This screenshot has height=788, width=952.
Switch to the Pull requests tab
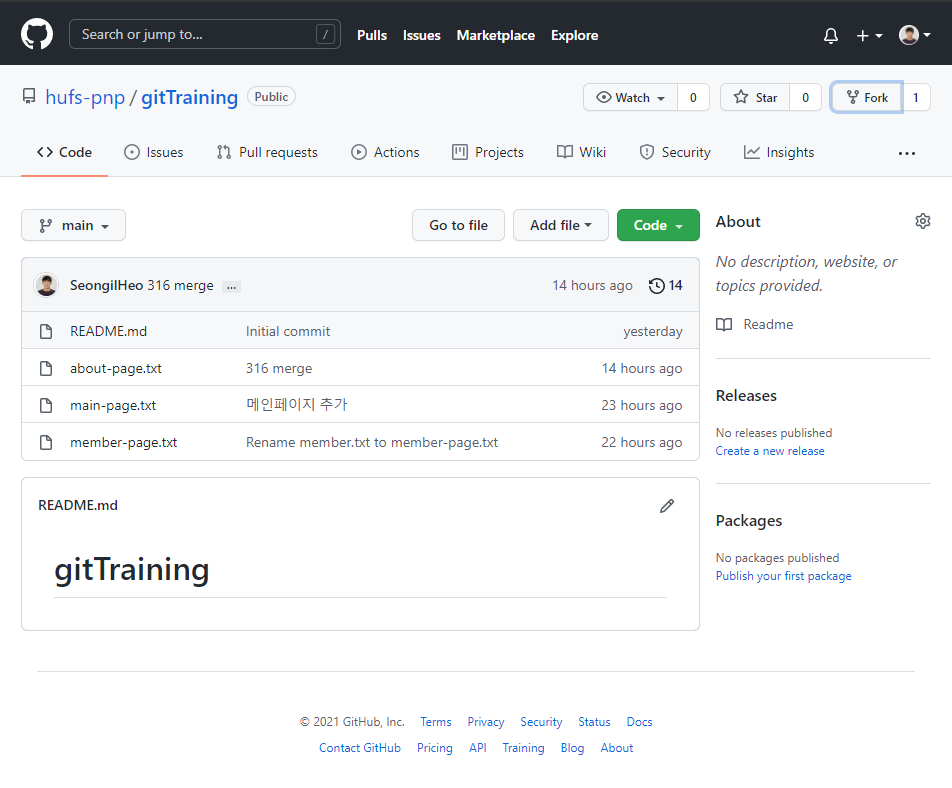267,152
